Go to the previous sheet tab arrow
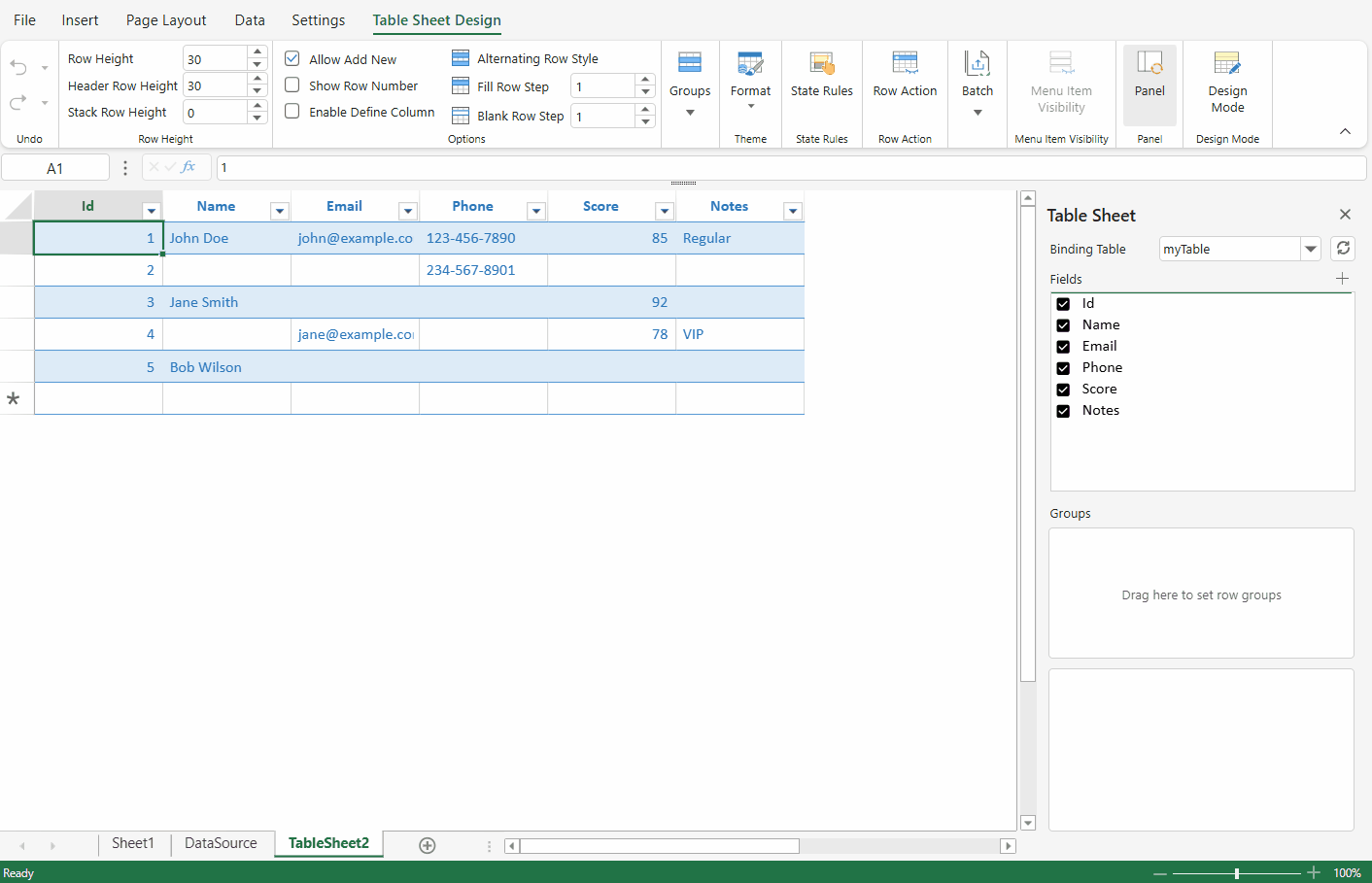1372x883 pixels. tap(22, 845)
